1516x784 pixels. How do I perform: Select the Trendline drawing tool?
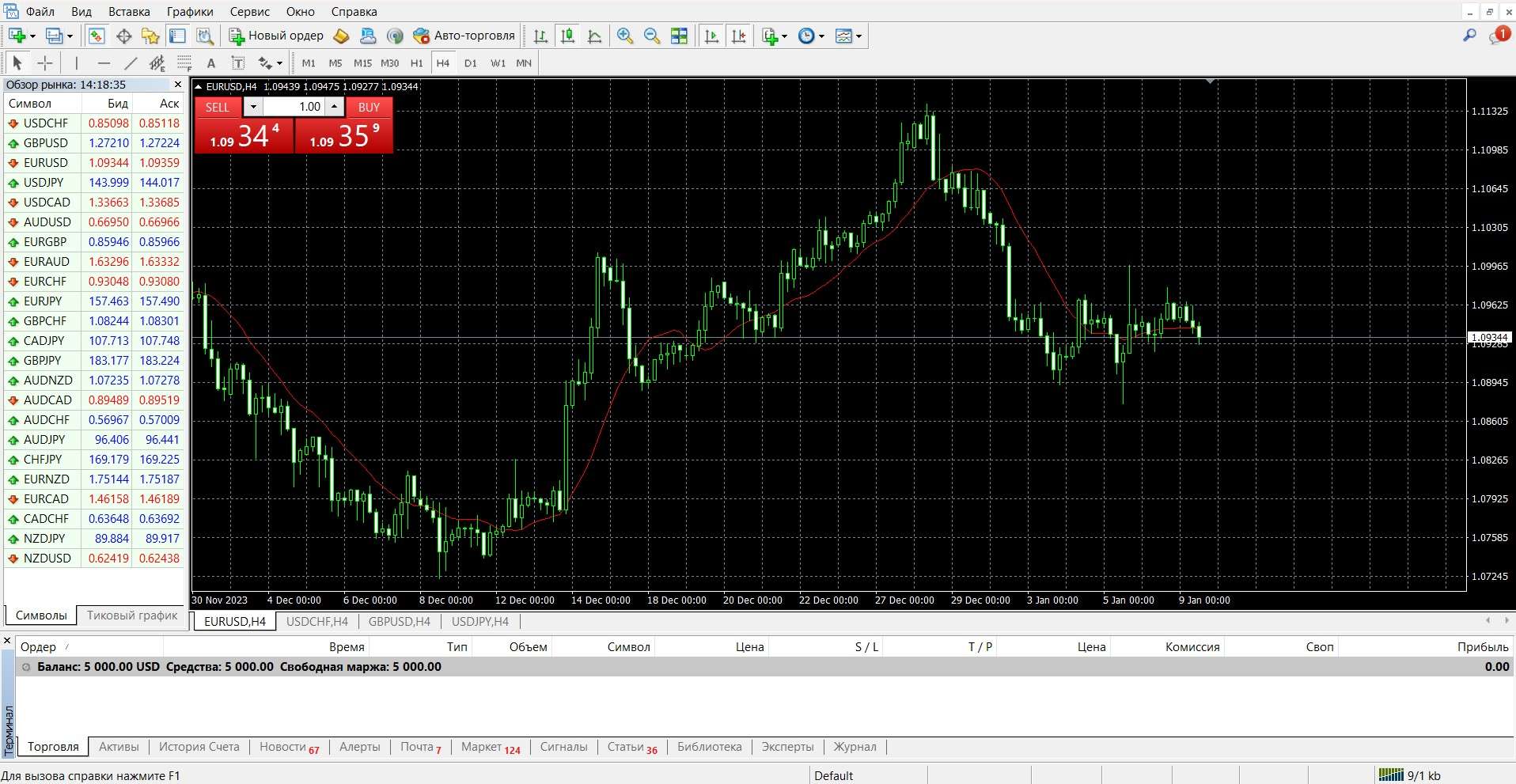click(x=131, y=63)
